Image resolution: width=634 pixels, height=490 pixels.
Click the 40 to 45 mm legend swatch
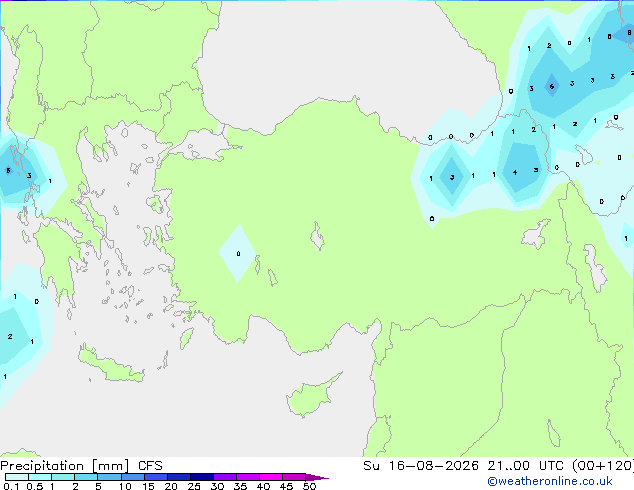pyautogui.click(x=271, y=477)
